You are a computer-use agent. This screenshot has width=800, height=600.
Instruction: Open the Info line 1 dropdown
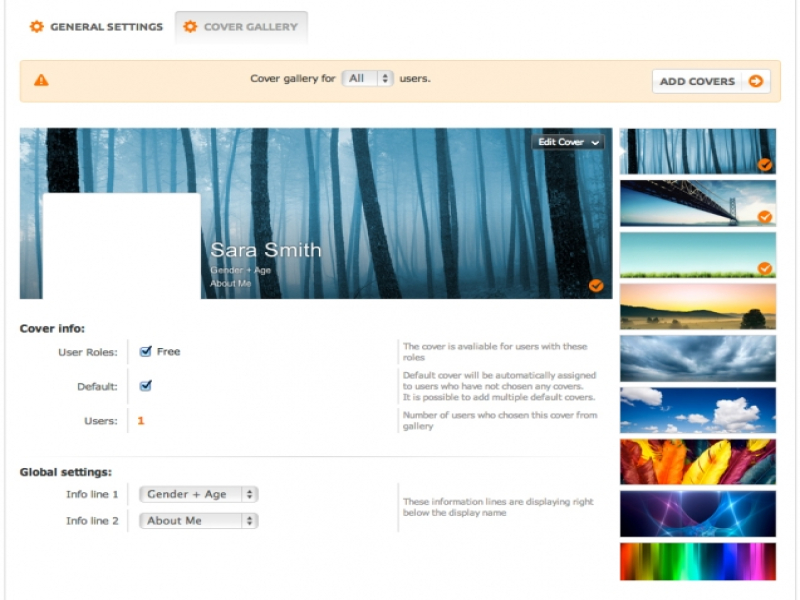click(198, 494)
